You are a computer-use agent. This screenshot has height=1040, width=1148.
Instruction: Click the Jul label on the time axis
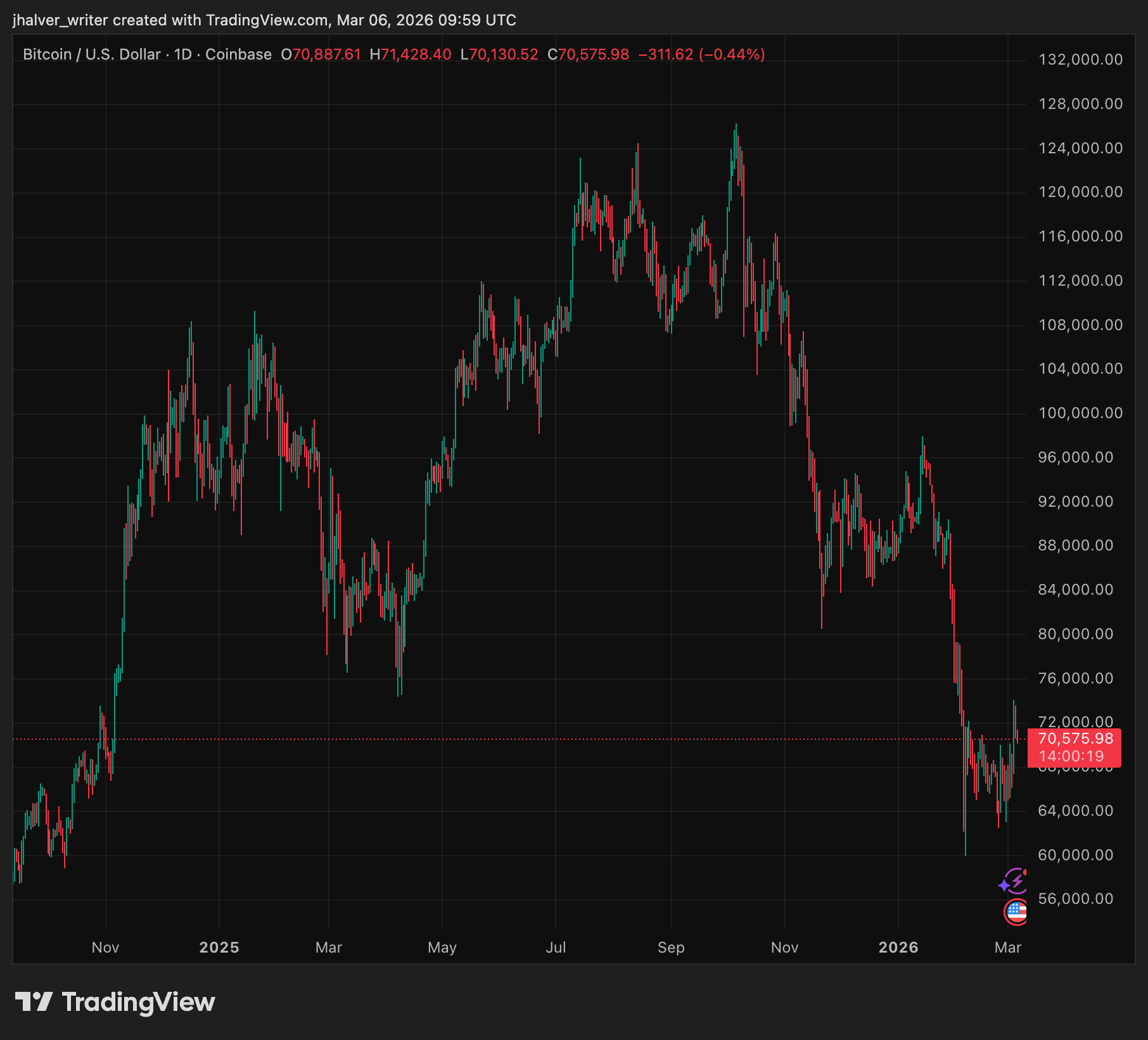point(556,948)
